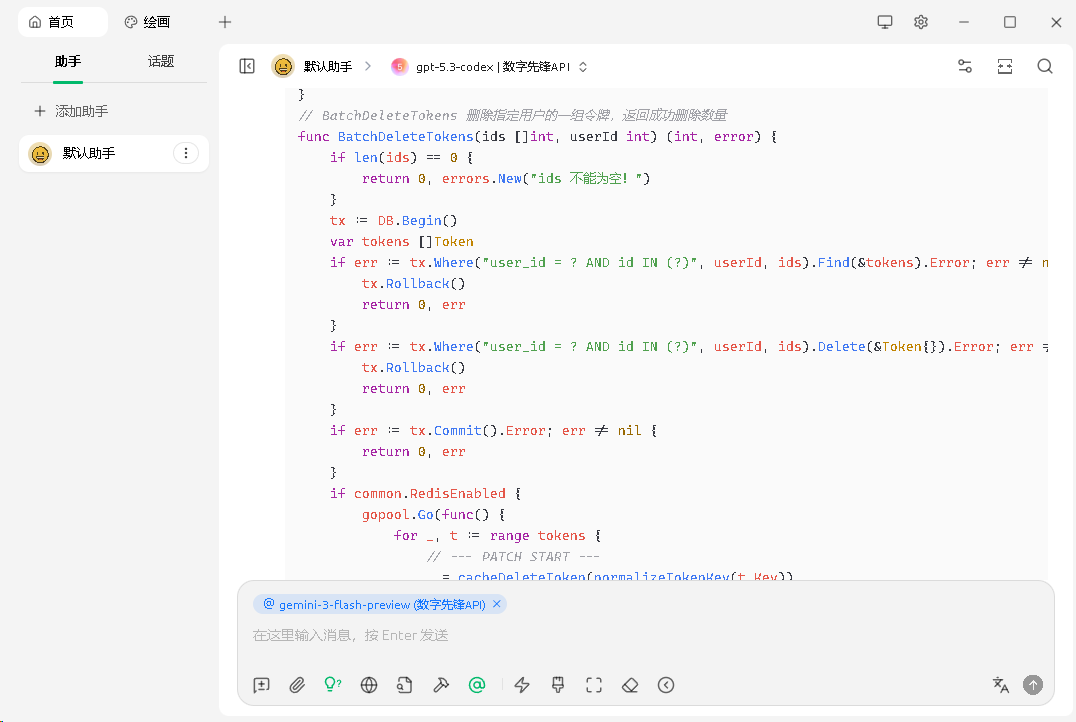Enable web search via globe icon
Image resolution: width=1076 pixels, height=722 pixels.
click(x=368, y=685)
